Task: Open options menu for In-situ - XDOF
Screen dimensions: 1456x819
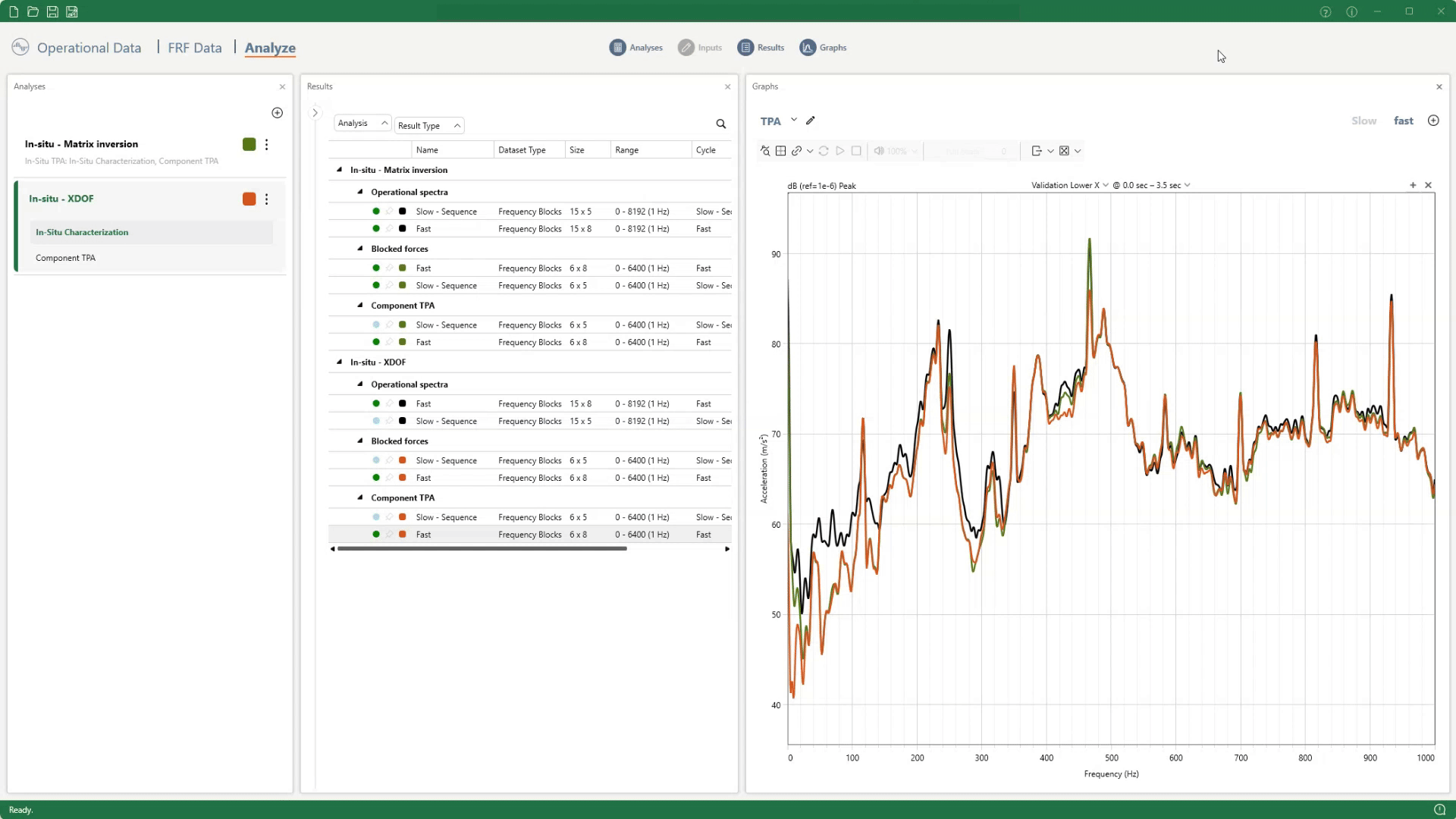Action: coord(266,199)
